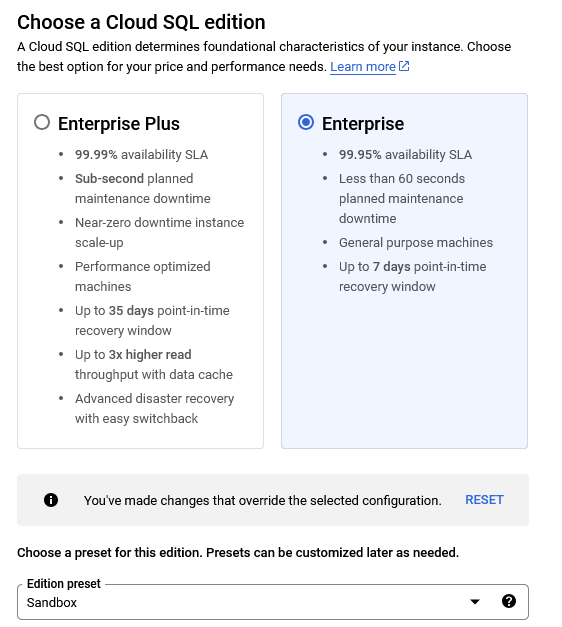Open the Learn more link
This screenshot has width=562, height=627.
(363, 67)
